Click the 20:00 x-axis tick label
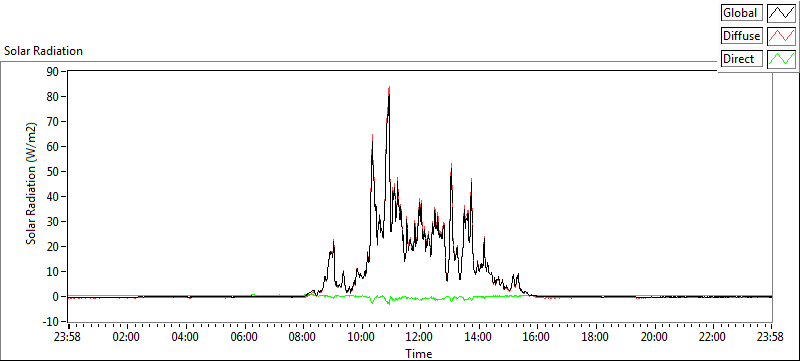This screenshot has height=361, width=800. 654,337
